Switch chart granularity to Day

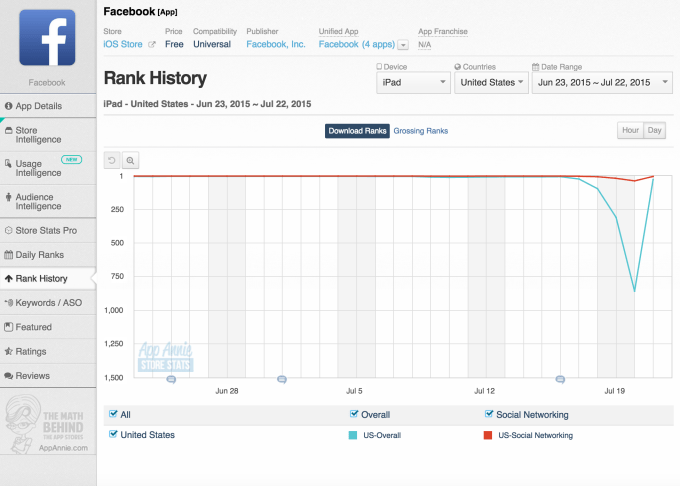[654, 130]
